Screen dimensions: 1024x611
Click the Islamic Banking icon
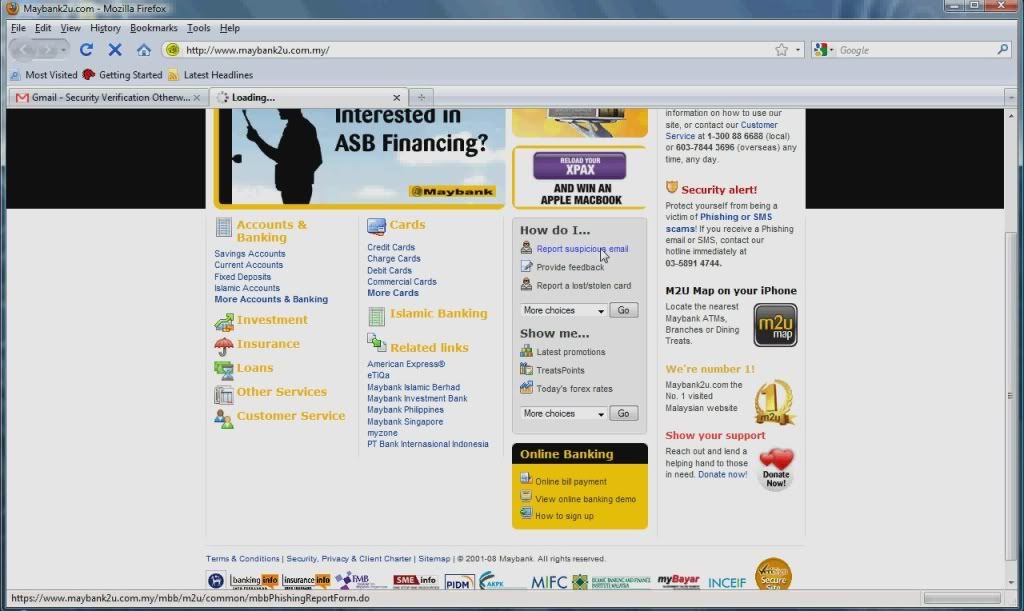click(x=377, y=317)
